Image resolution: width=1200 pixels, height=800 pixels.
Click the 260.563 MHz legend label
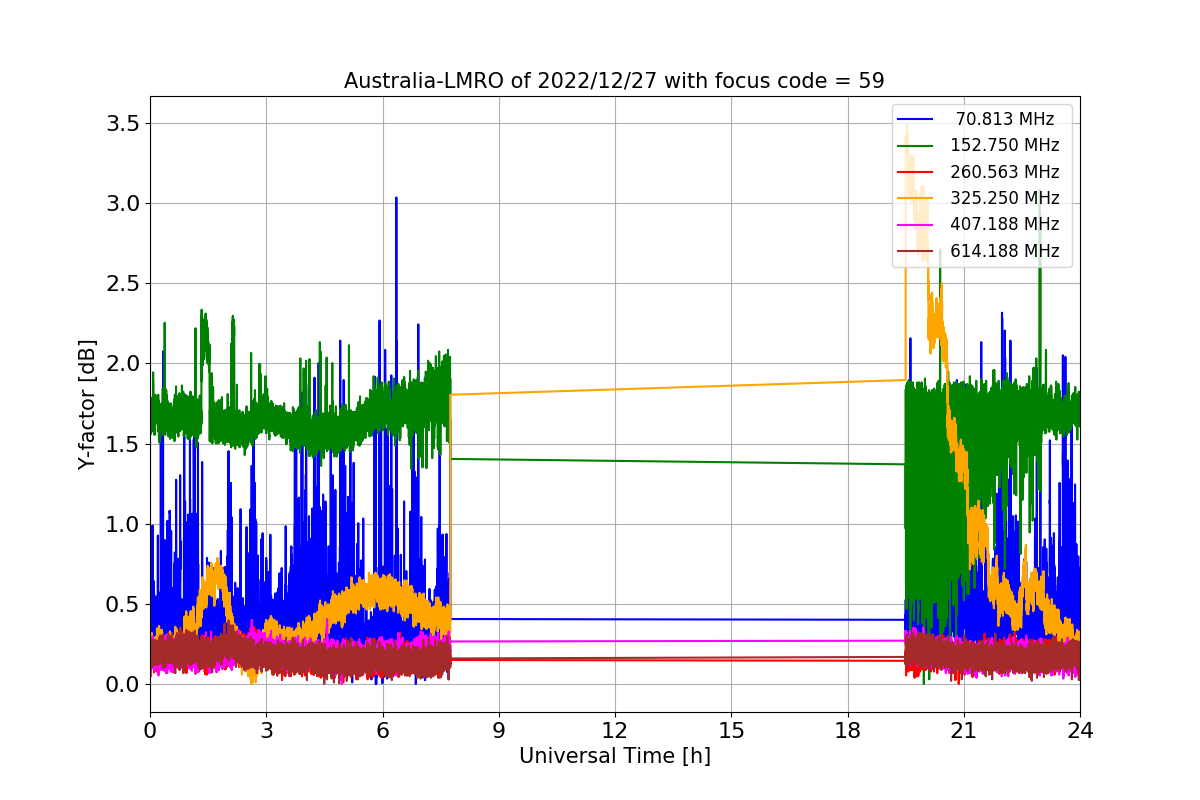pyautogui.click(x=1005, y=172)
